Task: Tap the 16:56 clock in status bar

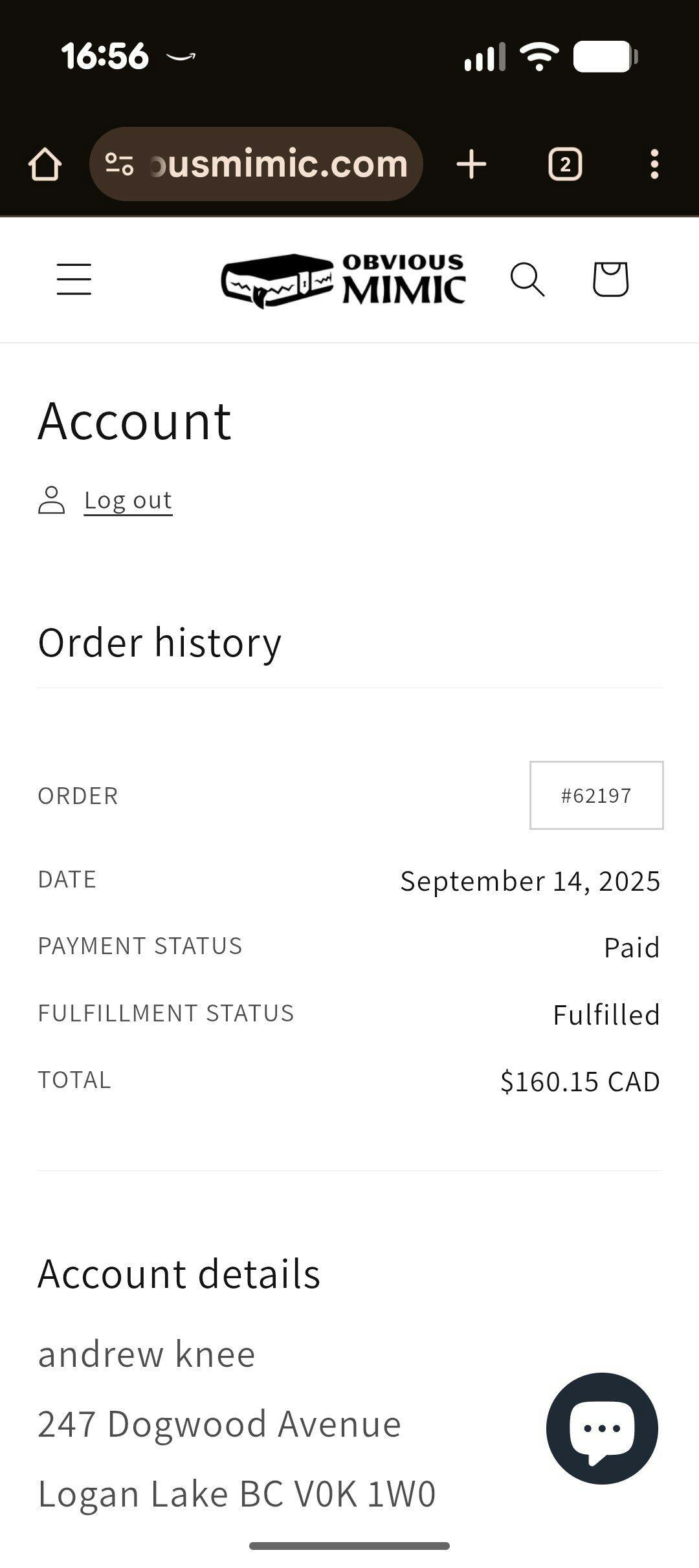Action: coord(105,56)
